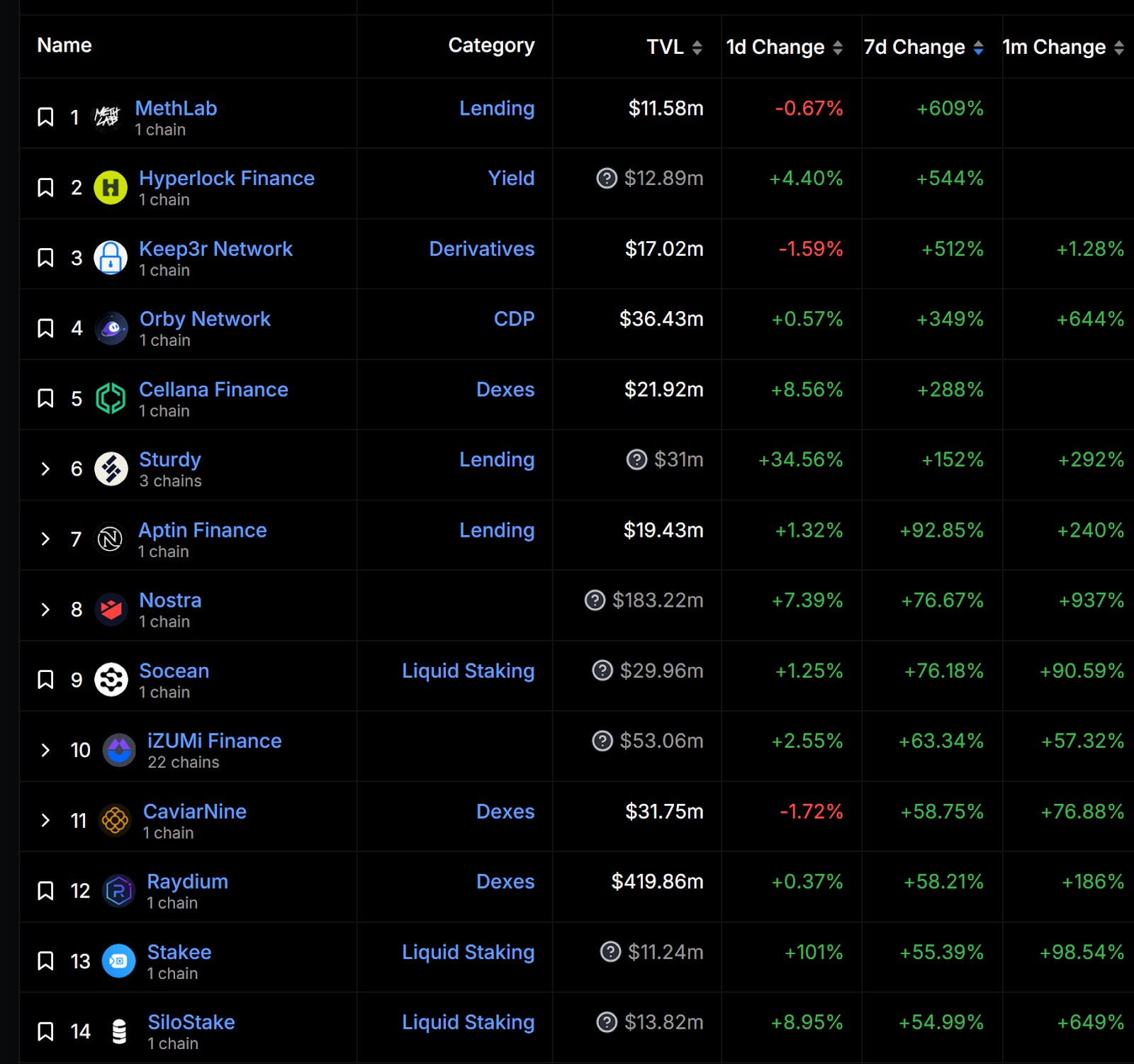
Task: Click the SiloStake logo icon
Action: [x=119, y=1031]
